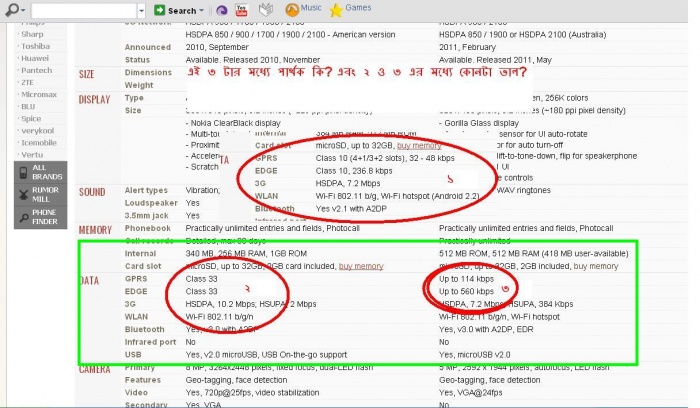Open the Toshiba brand link
This screenshot has height=408, width=700.
35,46
